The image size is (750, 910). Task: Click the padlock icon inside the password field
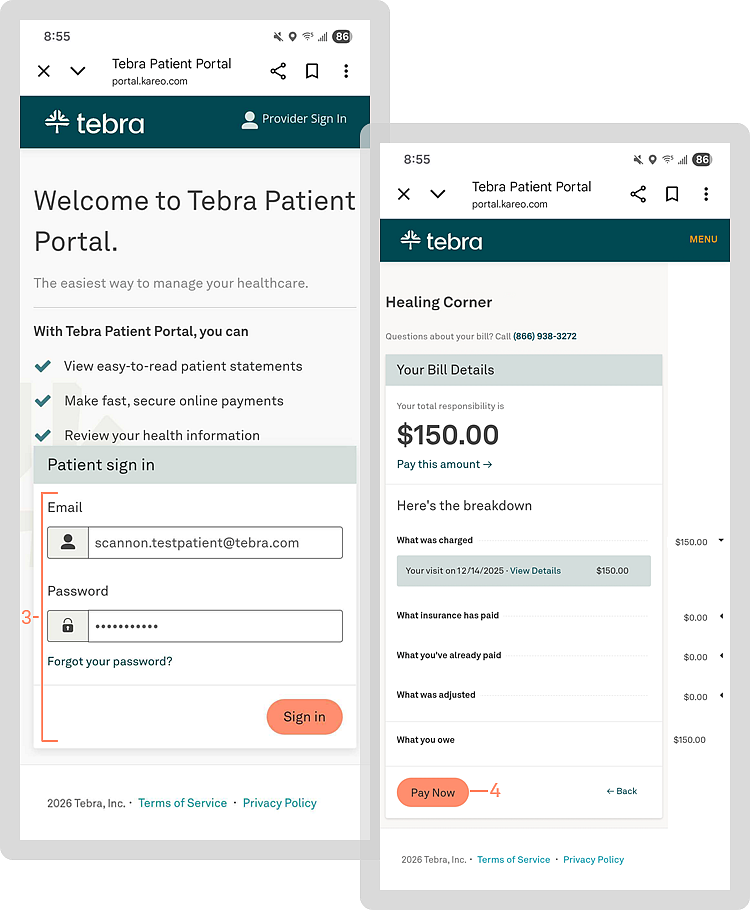click(68, 625)
